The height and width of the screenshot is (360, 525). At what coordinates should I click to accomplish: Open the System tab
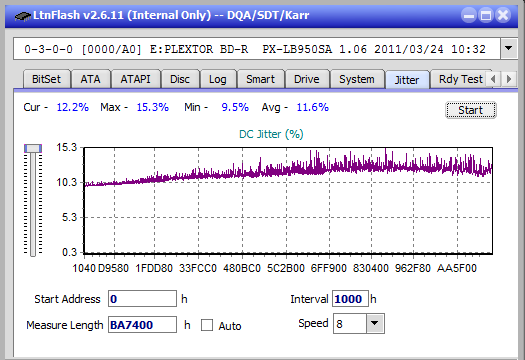(357, 79)
